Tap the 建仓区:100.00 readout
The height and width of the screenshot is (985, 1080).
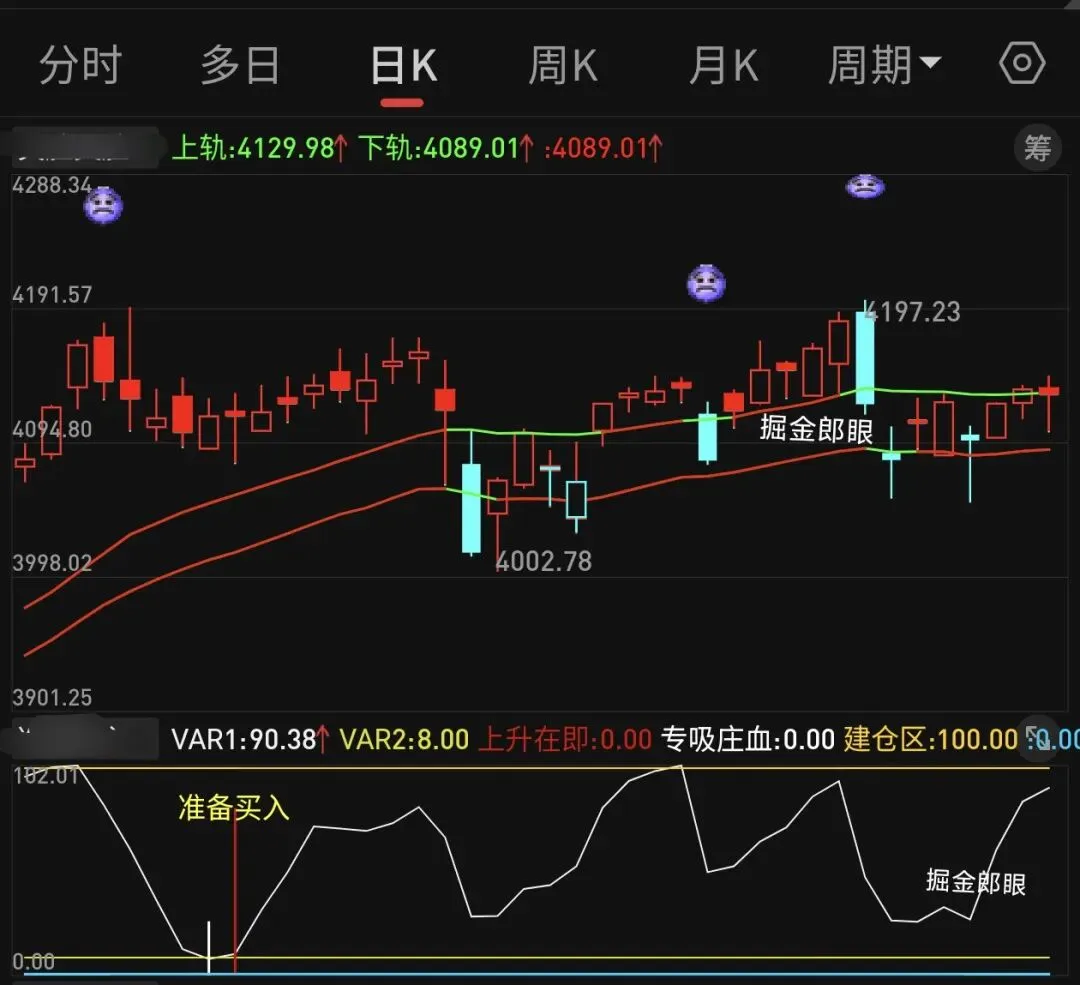click(x=931, y=740)
